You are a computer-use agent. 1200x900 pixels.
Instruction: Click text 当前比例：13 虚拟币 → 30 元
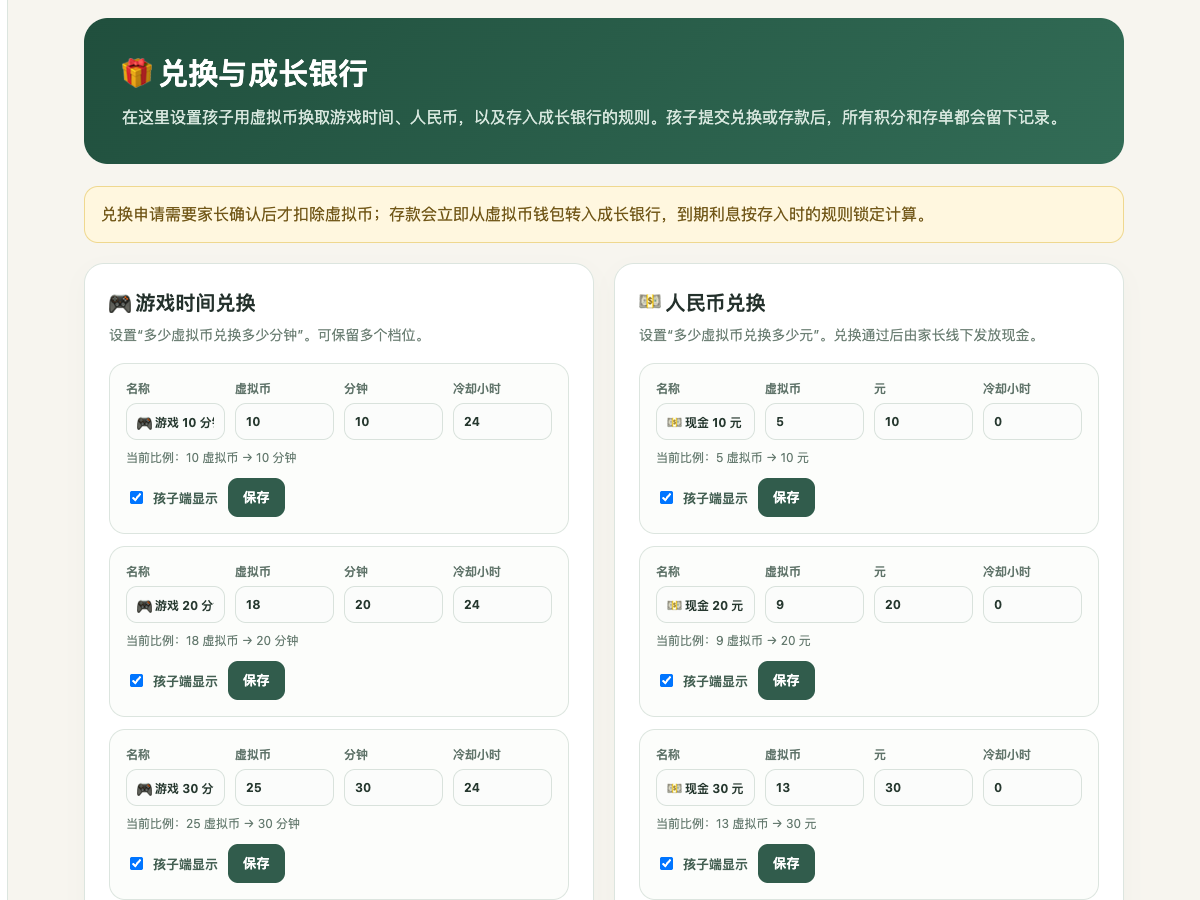pos(737,824)
